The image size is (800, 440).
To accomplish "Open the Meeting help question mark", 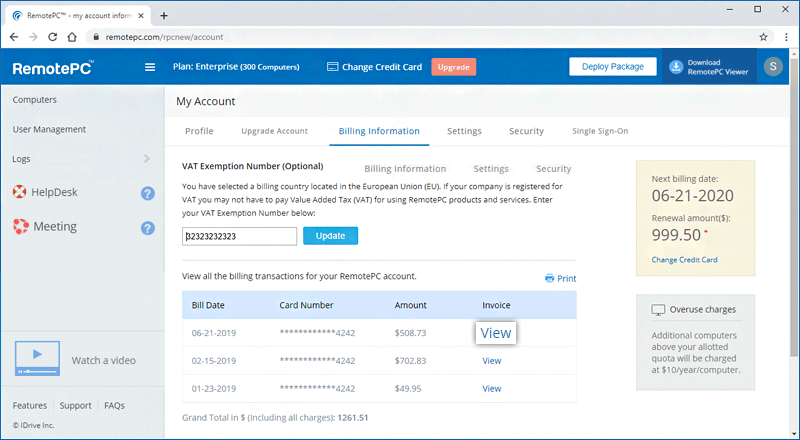I will point(147,228).
